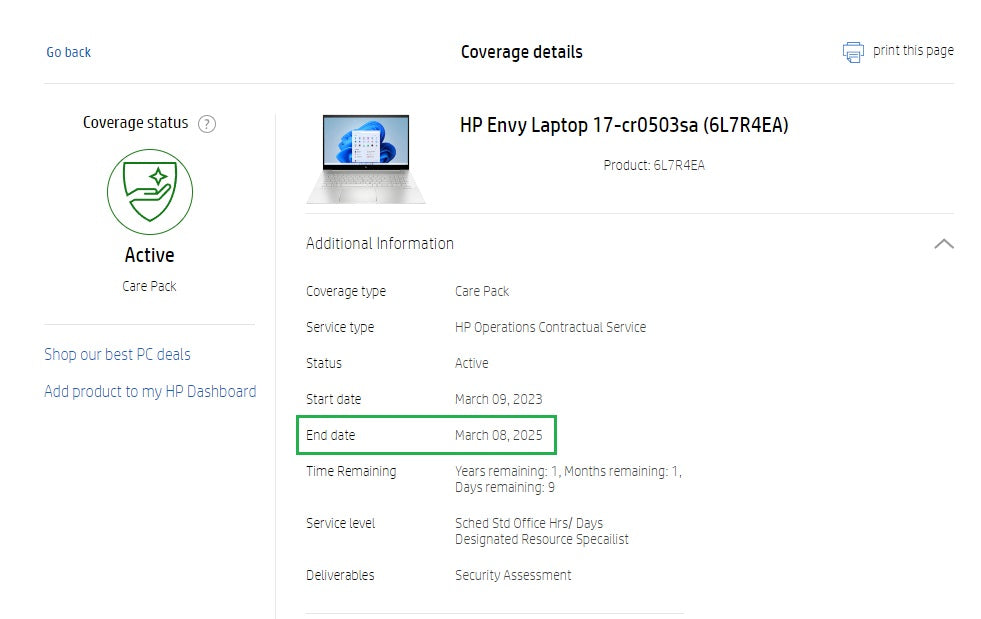The width and height of the screenshot is (981, 619).
Task: Click the Security Assessment deliverables value
Action: pos(513,575)
